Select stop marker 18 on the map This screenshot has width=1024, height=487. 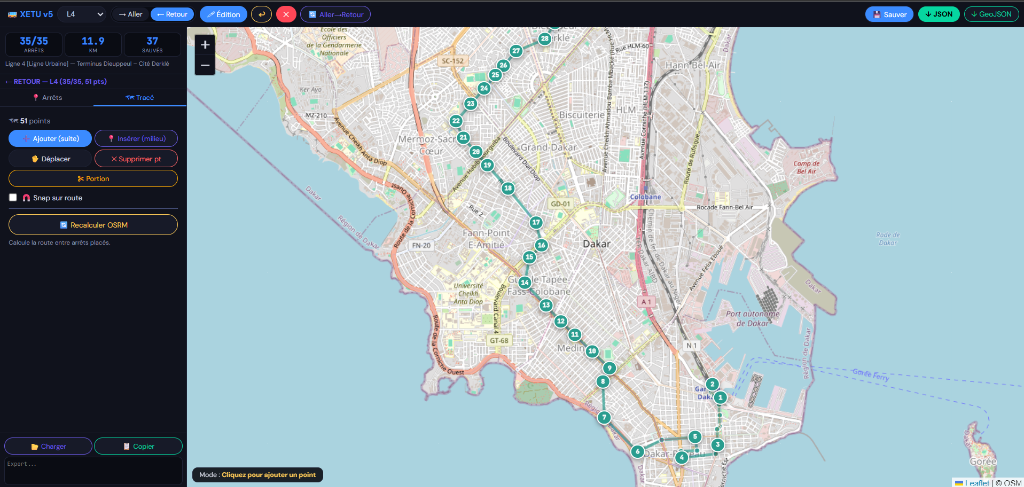508,189
